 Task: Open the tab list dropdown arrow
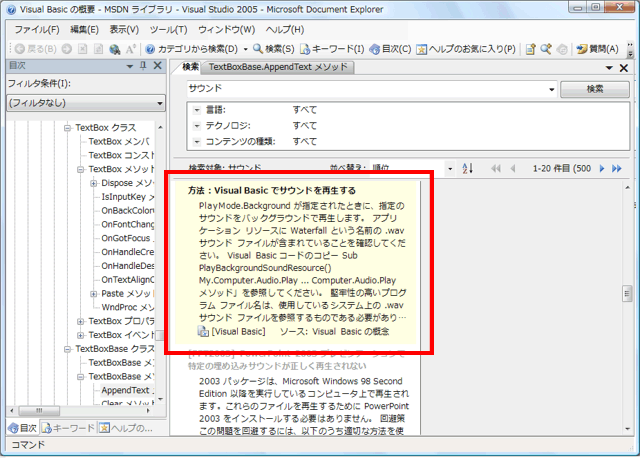[x=609, y=68]
